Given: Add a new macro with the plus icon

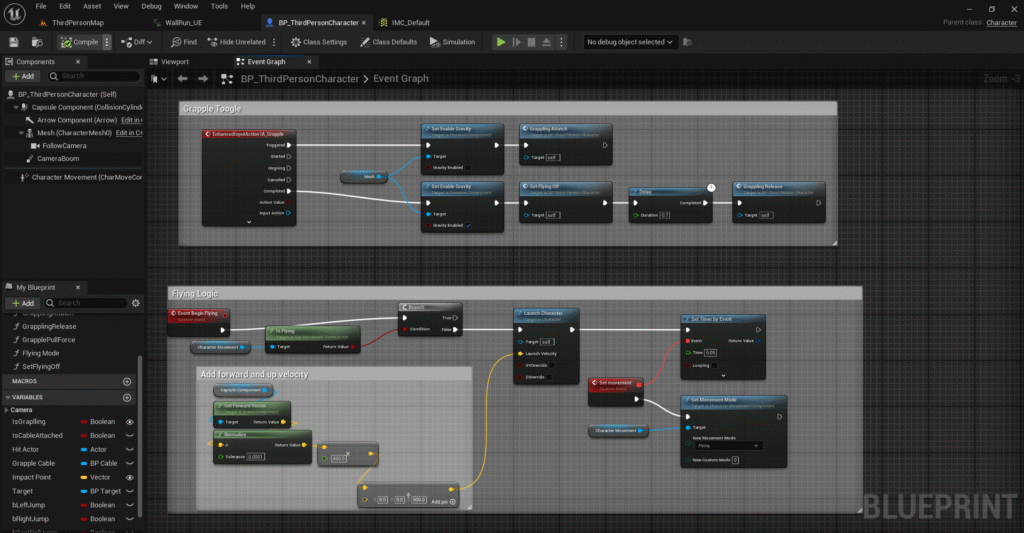Looking at the screenshot, I should pyautogui.click(x=127, y=381).
